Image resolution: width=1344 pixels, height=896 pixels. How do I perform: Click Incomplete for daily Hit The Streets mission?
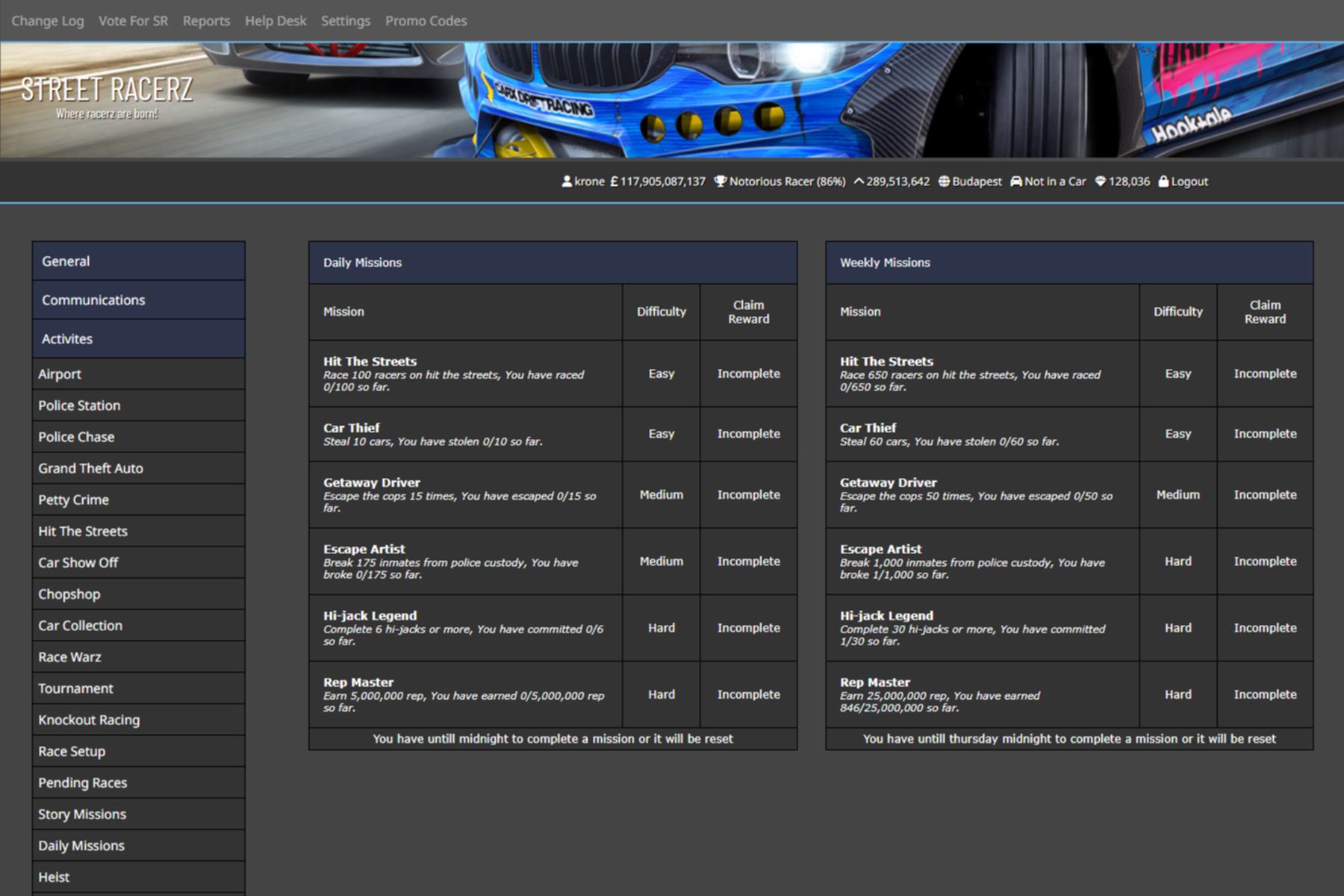click(x=748, y=373)
